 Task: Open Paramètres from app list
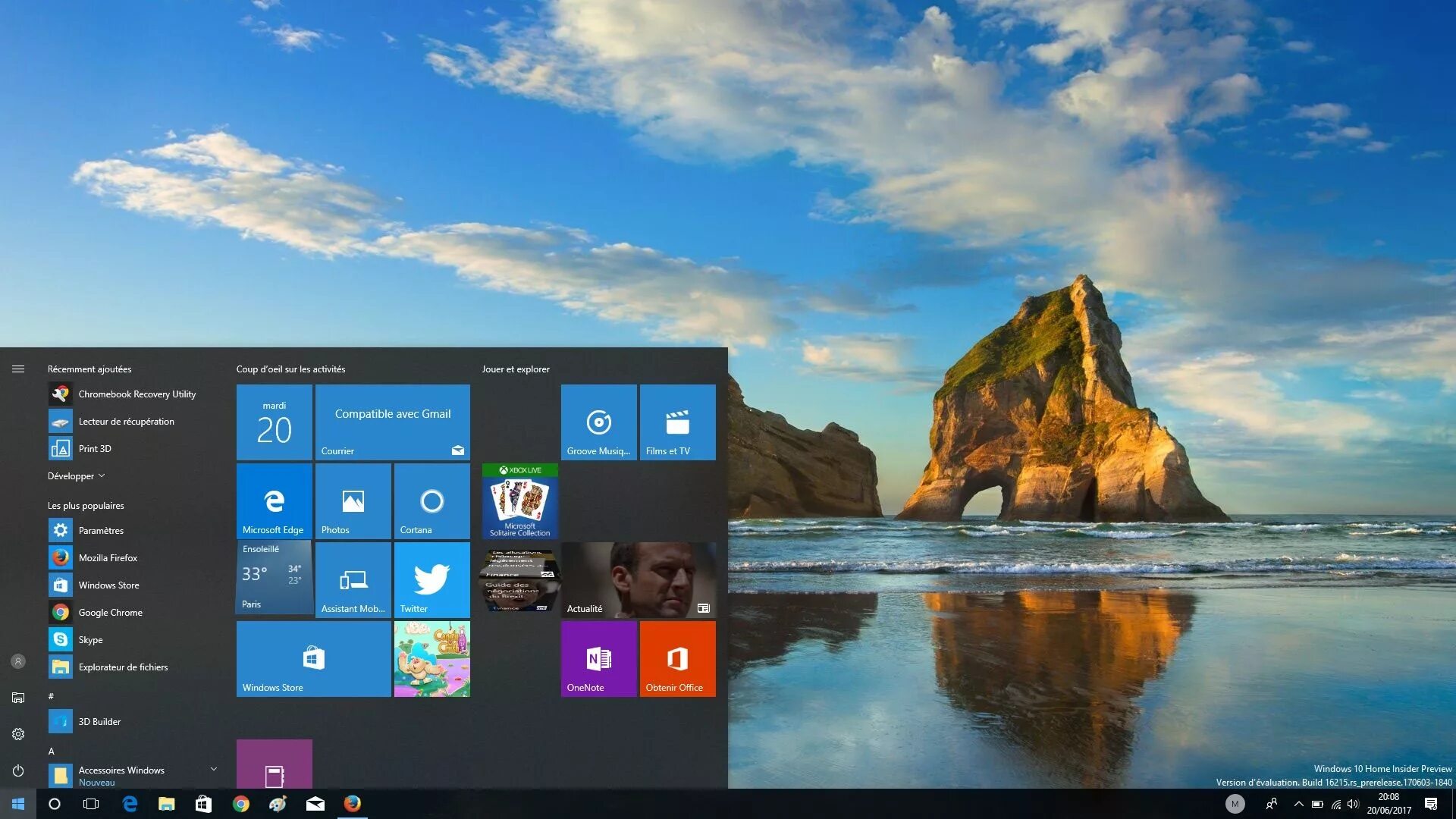tap(100, 530)
